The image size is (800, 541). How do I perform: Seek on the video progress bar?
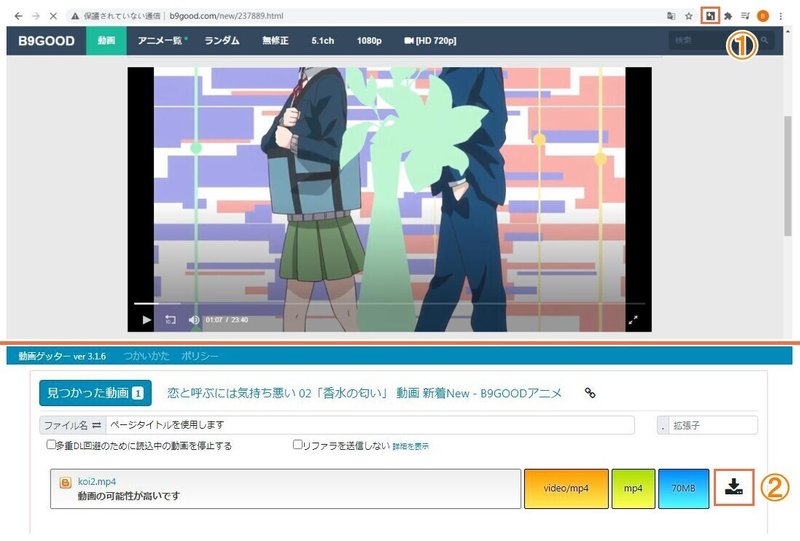tap(389, 304)
